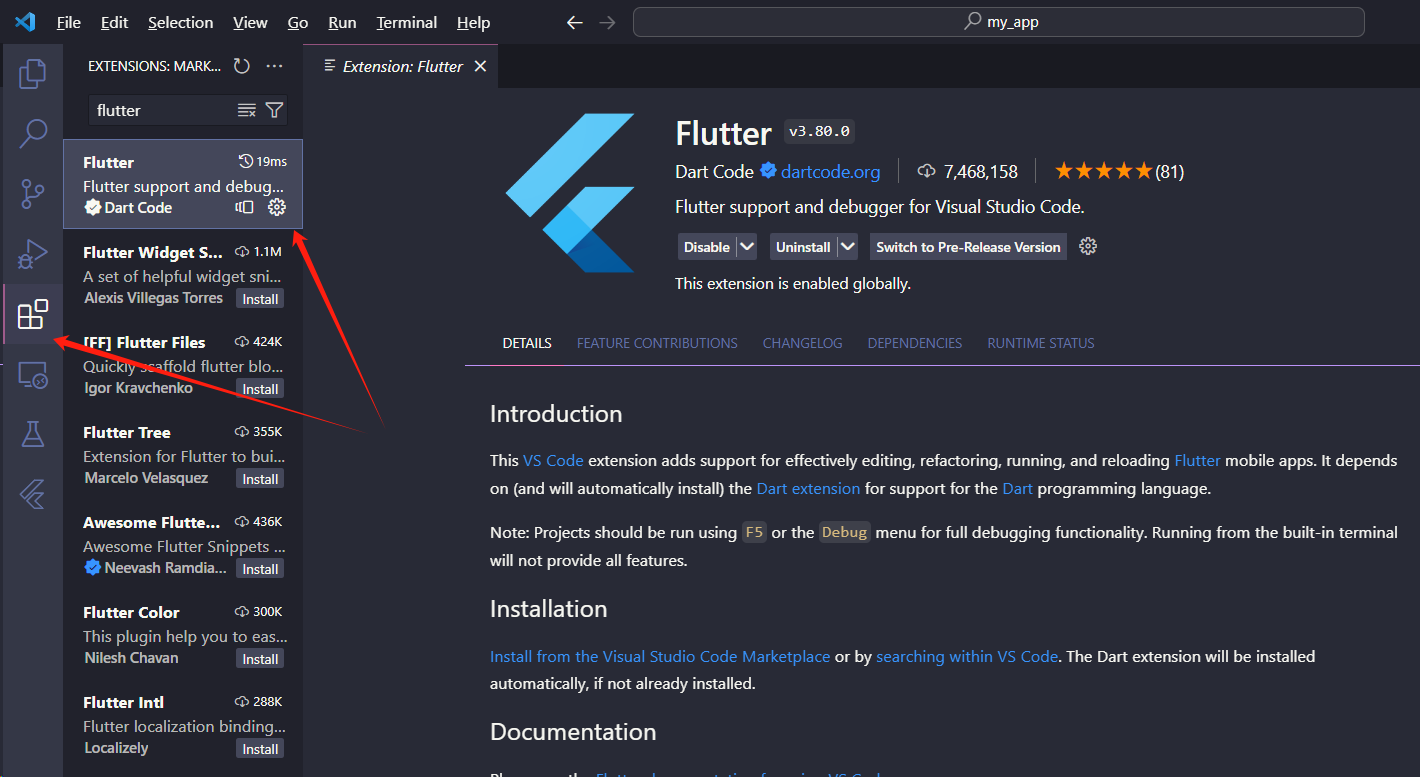1420x777 pixels.
Task: Open the Remote Explorer view
Action: click(x=33, y=375)
